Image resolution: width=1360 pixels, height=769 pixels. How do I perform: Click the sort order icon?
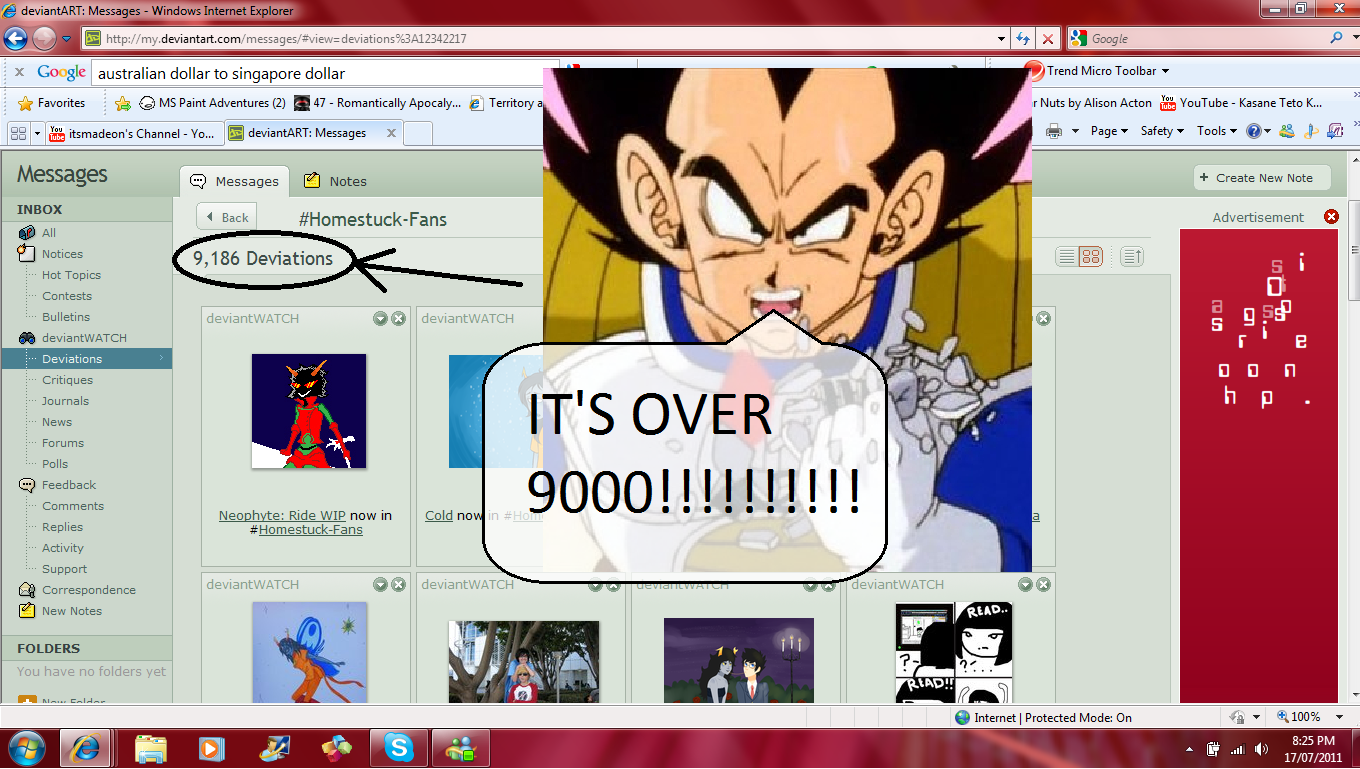pos(1131,257)
